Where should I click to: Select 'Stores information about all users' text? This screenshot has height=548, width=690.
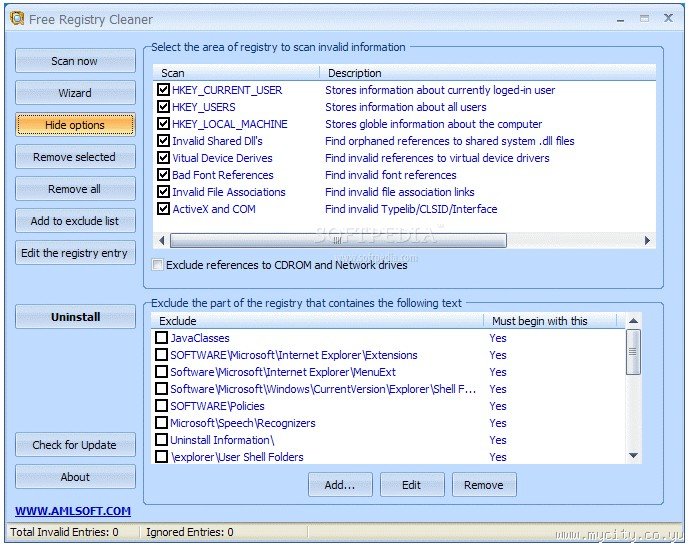pyautogui.click(x=406, y=107)
